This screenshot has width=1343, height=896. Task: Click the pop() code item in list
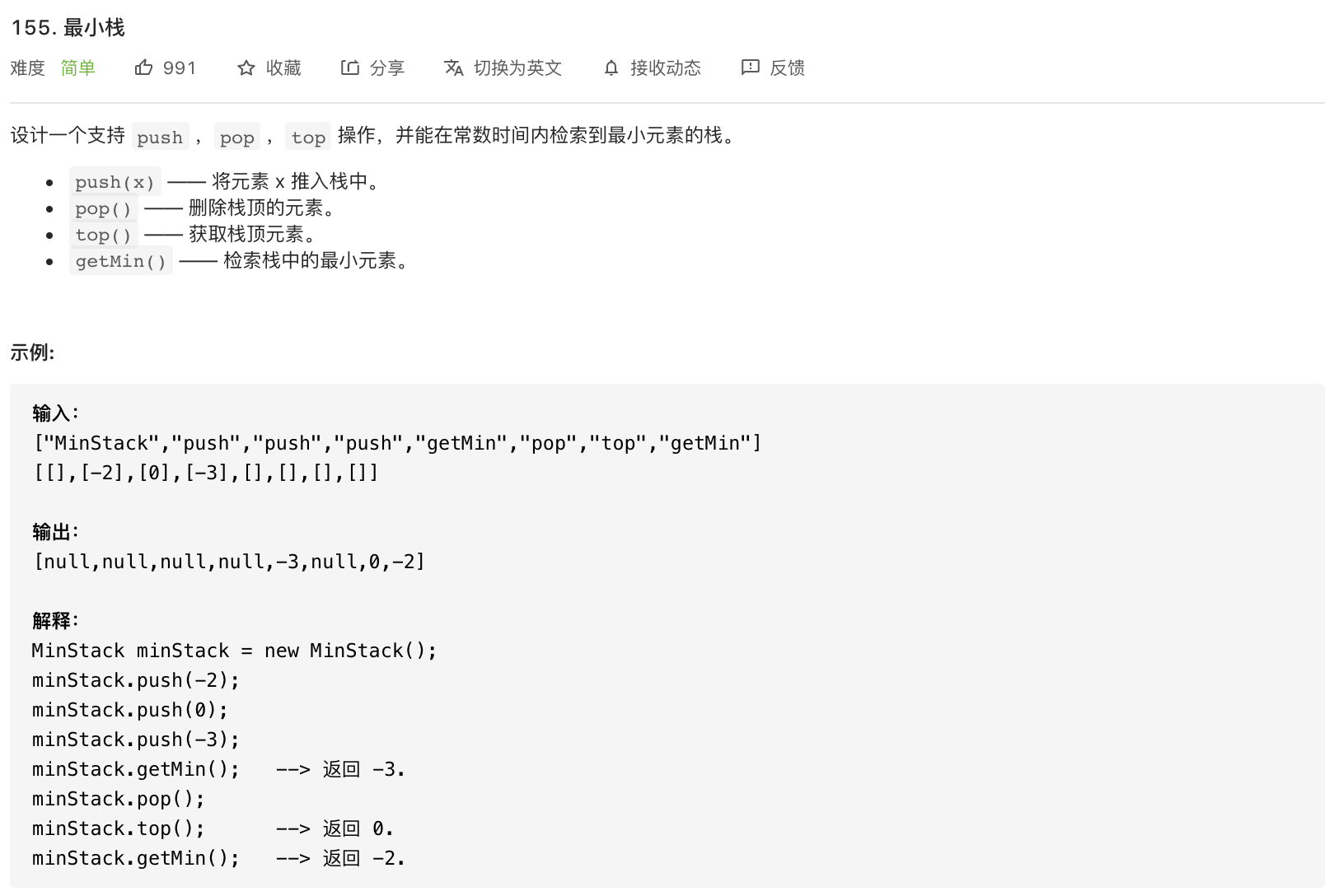tap(103, 208)
